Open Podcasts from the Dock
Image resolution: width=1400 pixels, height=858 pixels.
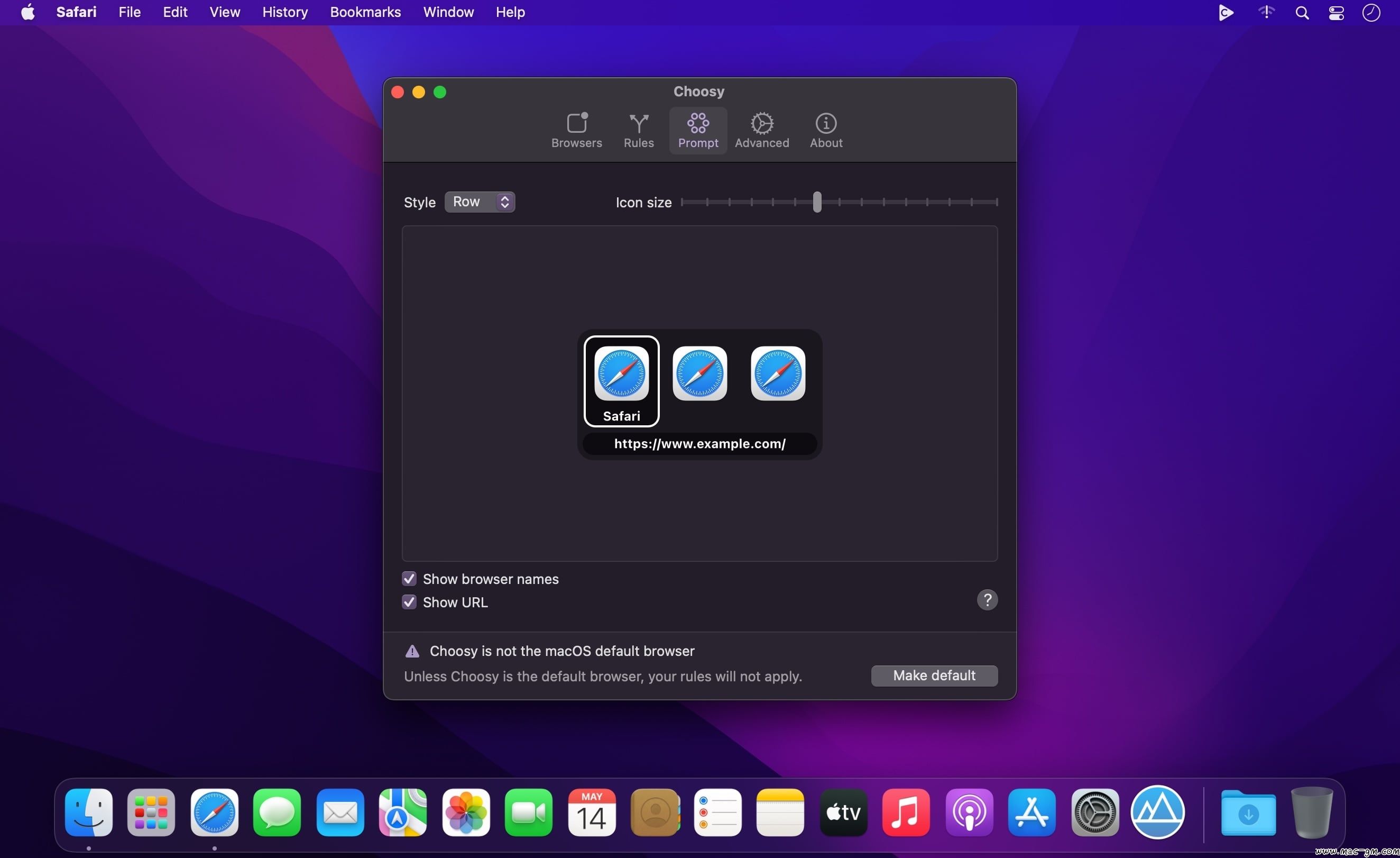tap(969, 812)
